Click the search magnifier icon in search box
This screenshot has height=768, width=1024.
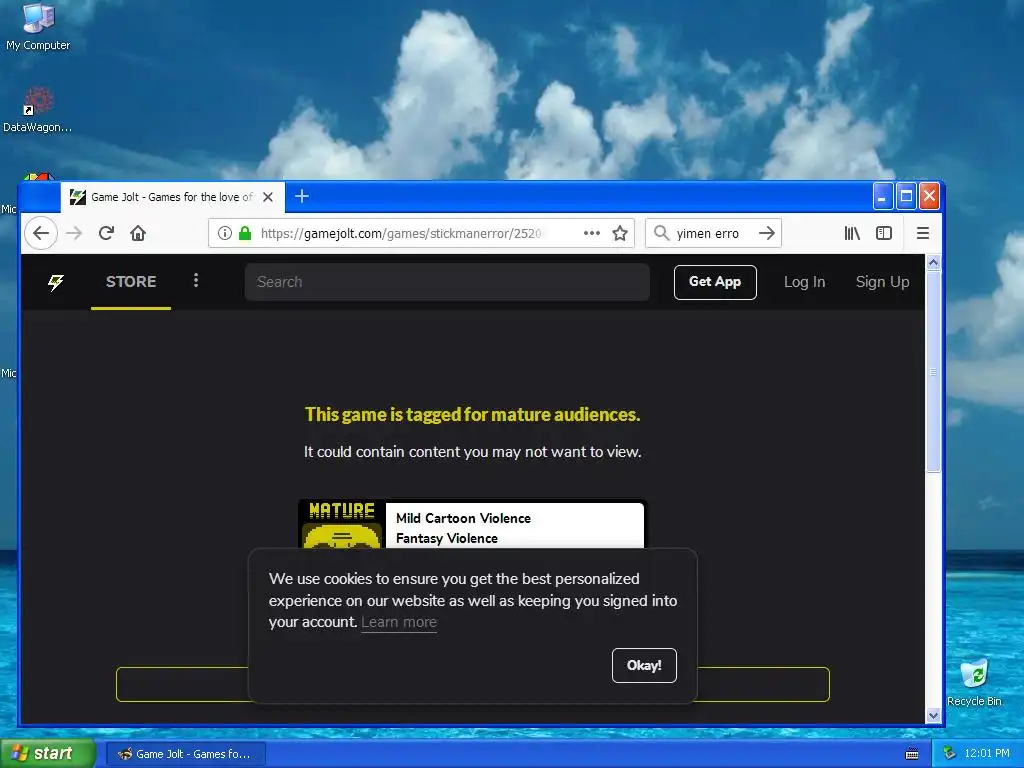(662, 233)
